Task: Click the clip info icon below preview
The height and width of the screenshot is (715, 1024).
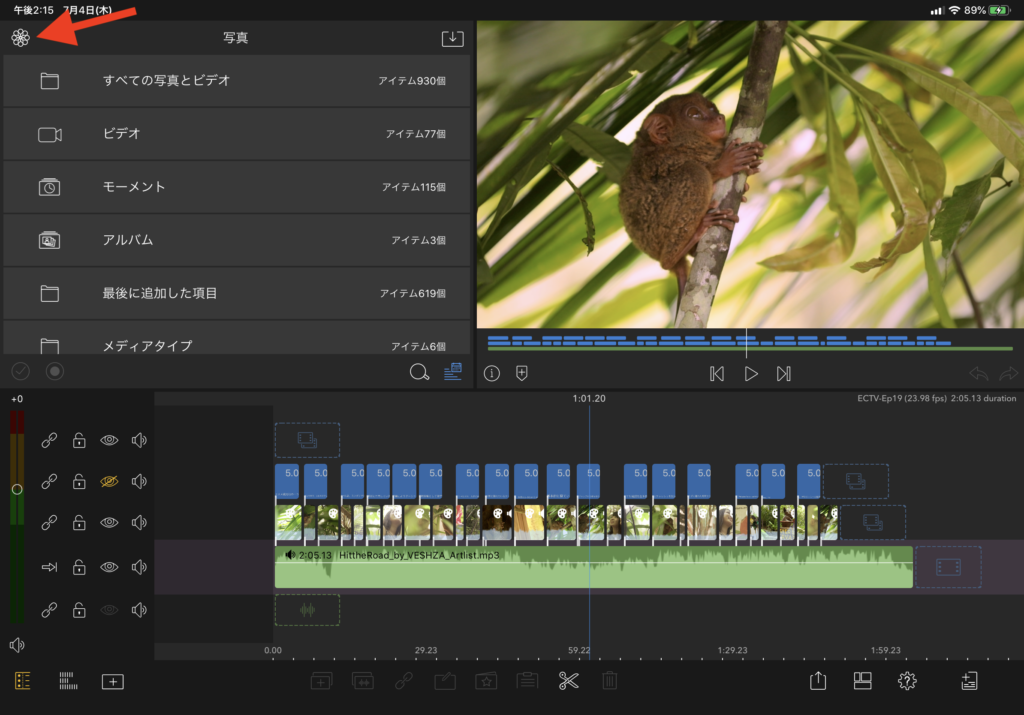Action: 492,373
